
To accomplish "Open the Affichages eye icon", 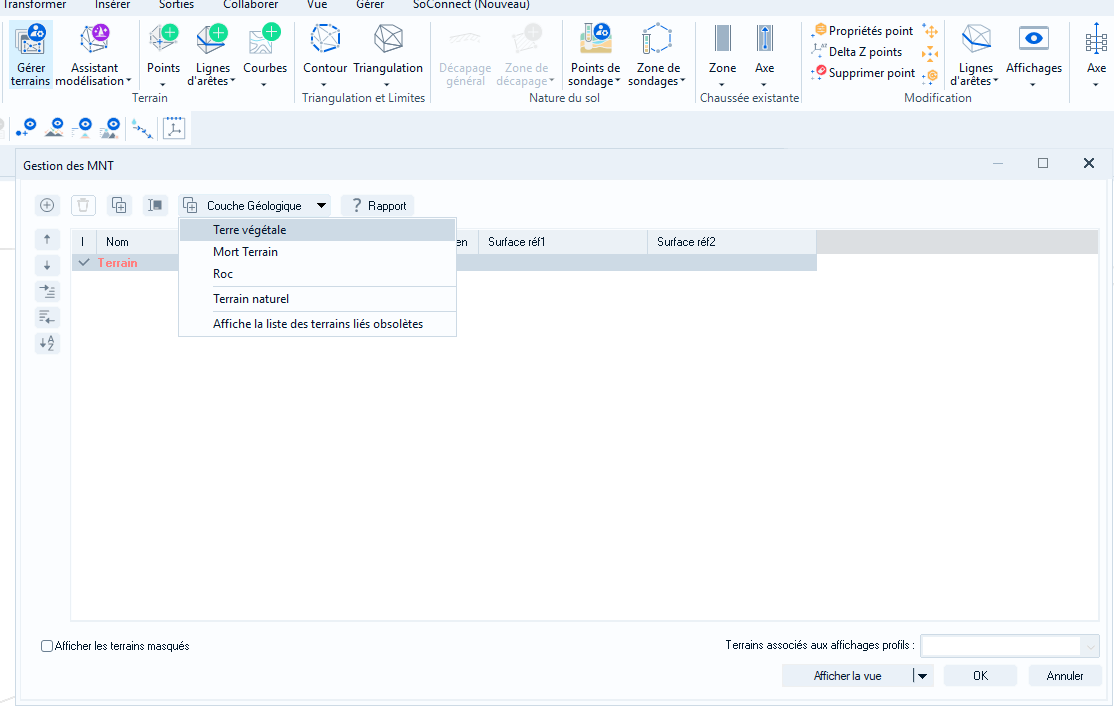I will click(1034, 39).
